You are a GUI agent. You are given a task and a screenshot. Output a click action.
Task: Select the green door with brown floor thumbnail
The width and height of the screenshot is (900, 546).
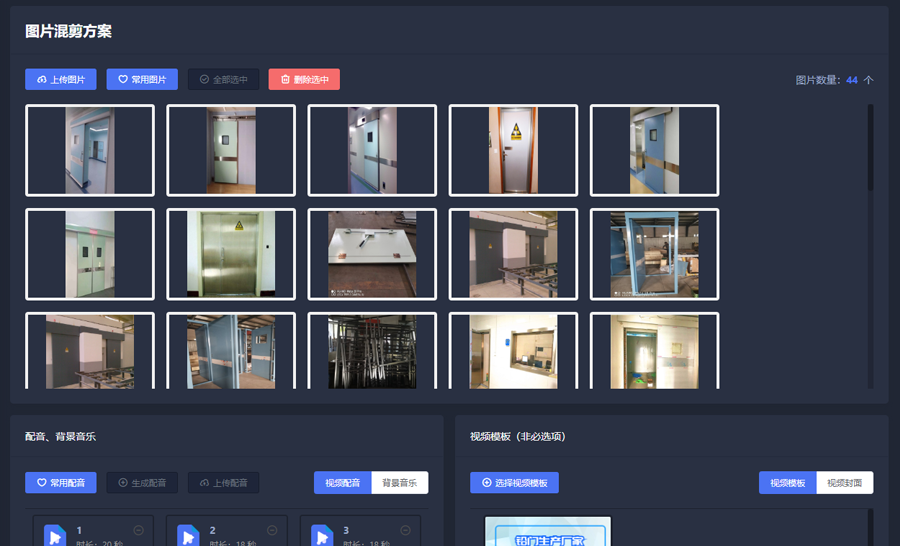(231, 150)
